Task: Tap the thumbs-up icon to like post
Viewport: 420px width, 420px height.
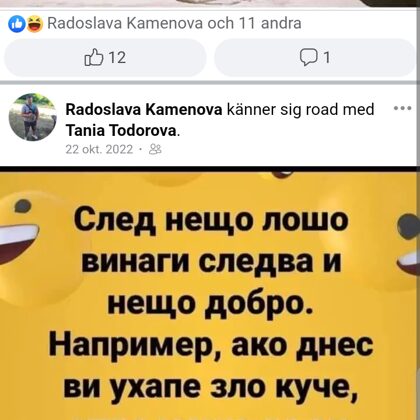Action: (91, 57)
